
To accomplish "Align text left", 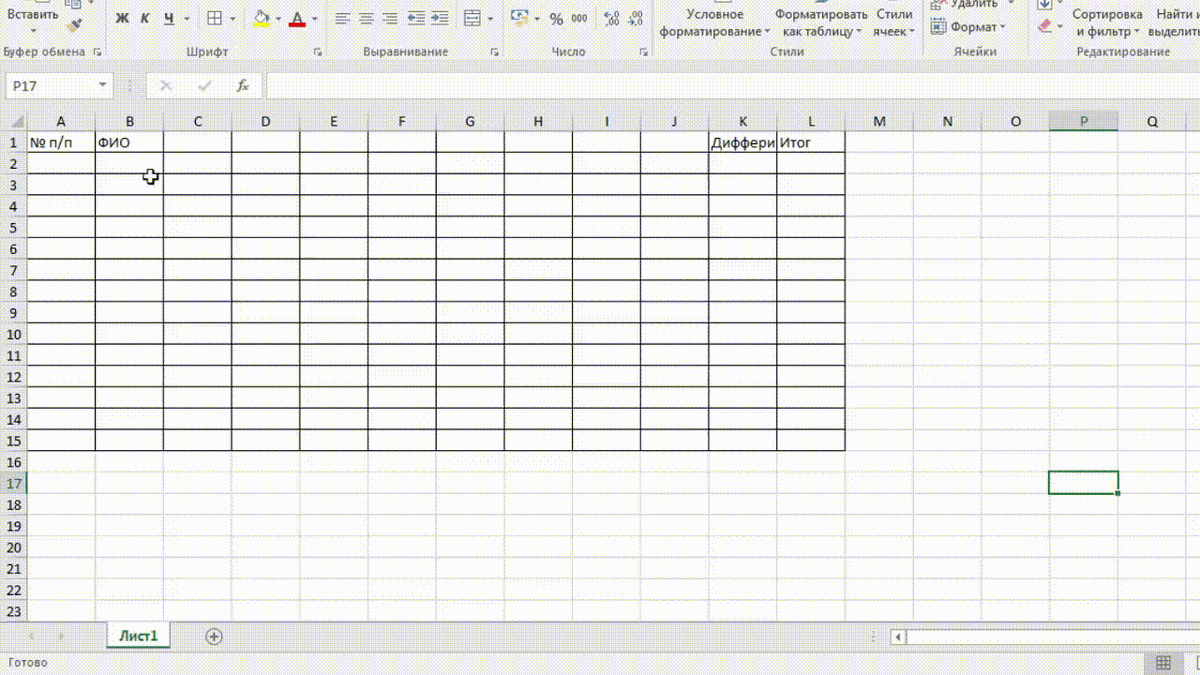I will click(x=342, y=19).
